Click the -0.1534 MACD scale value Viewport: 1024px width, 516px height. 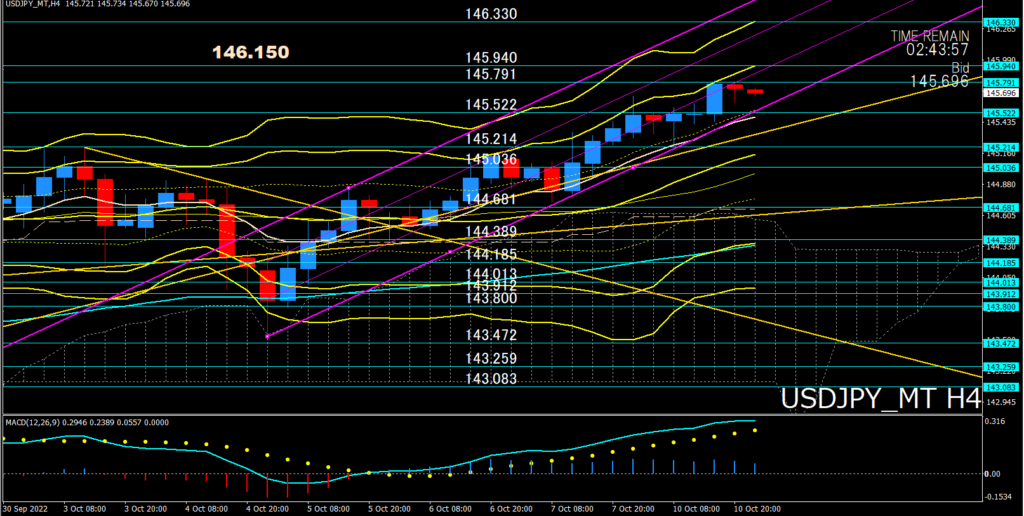[1000, 496]
